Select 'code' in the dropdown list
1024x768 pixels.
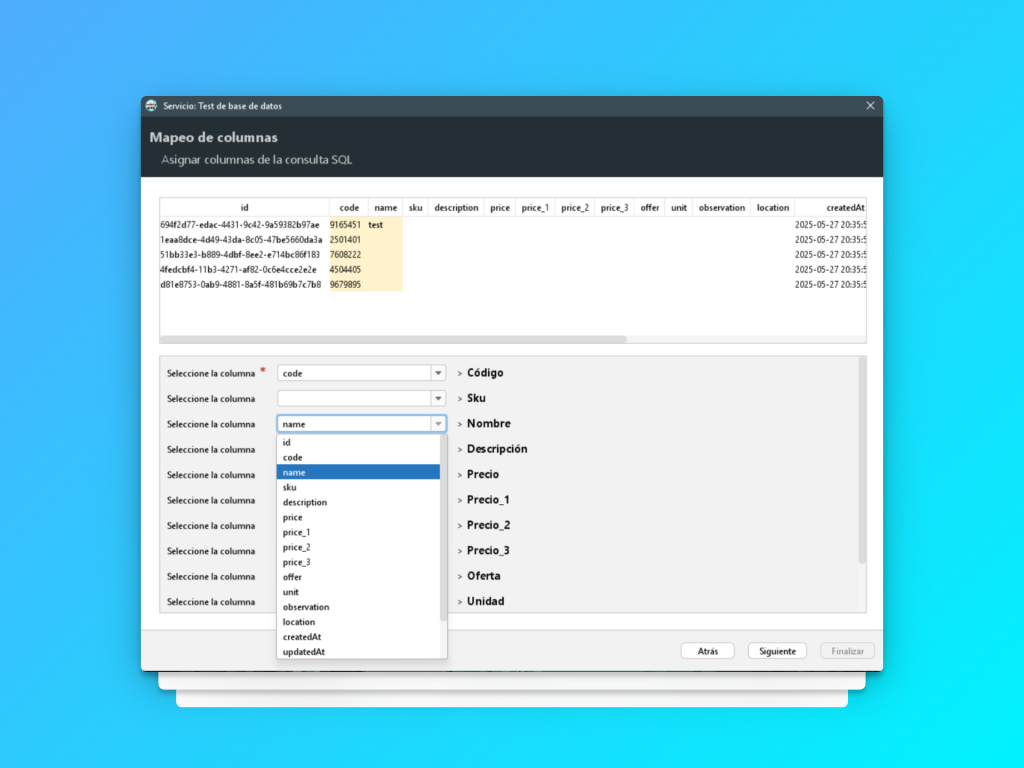(358, 457)
